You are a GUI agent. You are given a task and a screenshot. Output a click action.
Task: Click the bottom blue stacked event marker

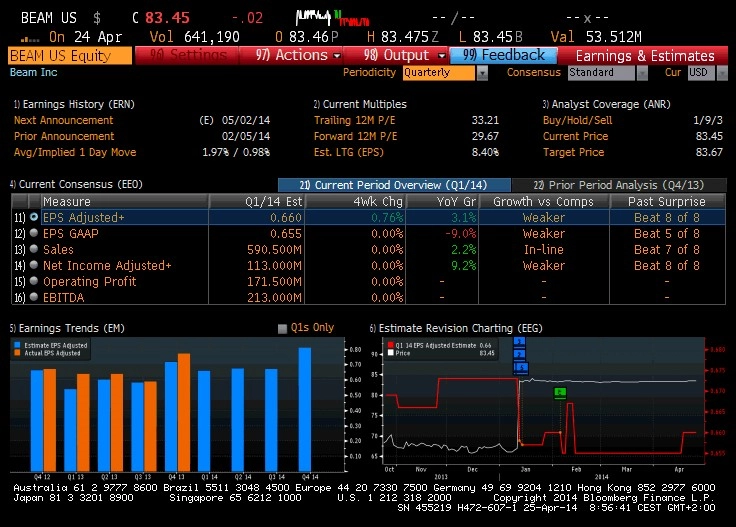521,367
